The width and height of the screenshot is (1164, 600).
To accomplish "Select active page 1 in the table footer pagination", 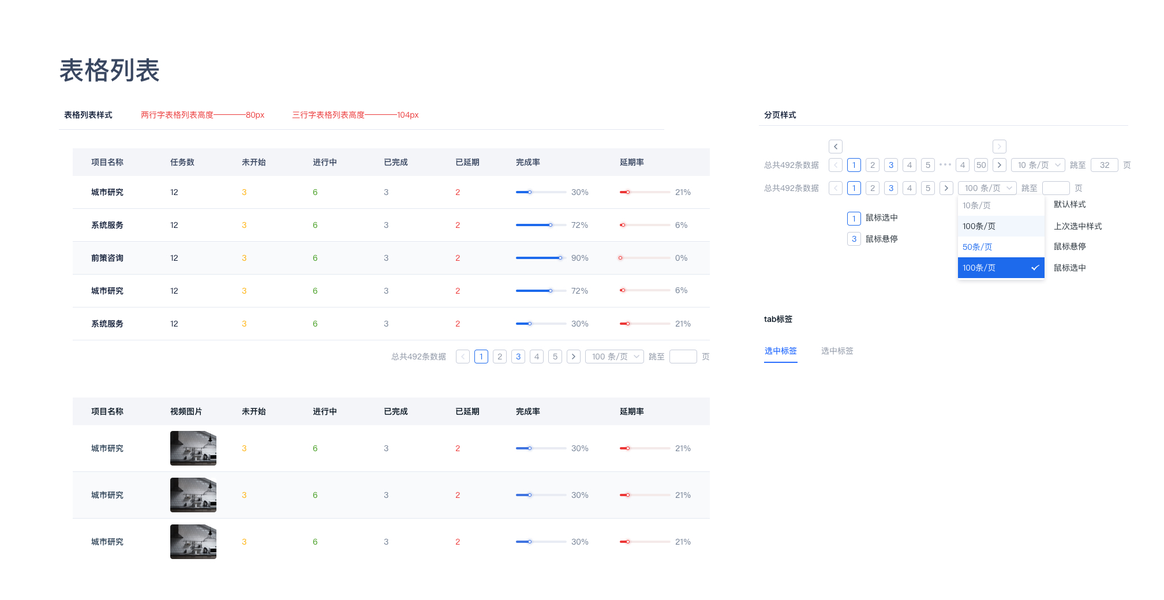I will click(481, 356).
